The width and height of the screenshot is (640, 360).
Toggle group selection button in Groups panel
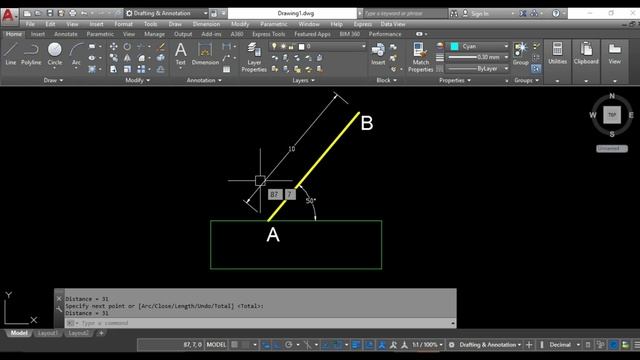536,69
